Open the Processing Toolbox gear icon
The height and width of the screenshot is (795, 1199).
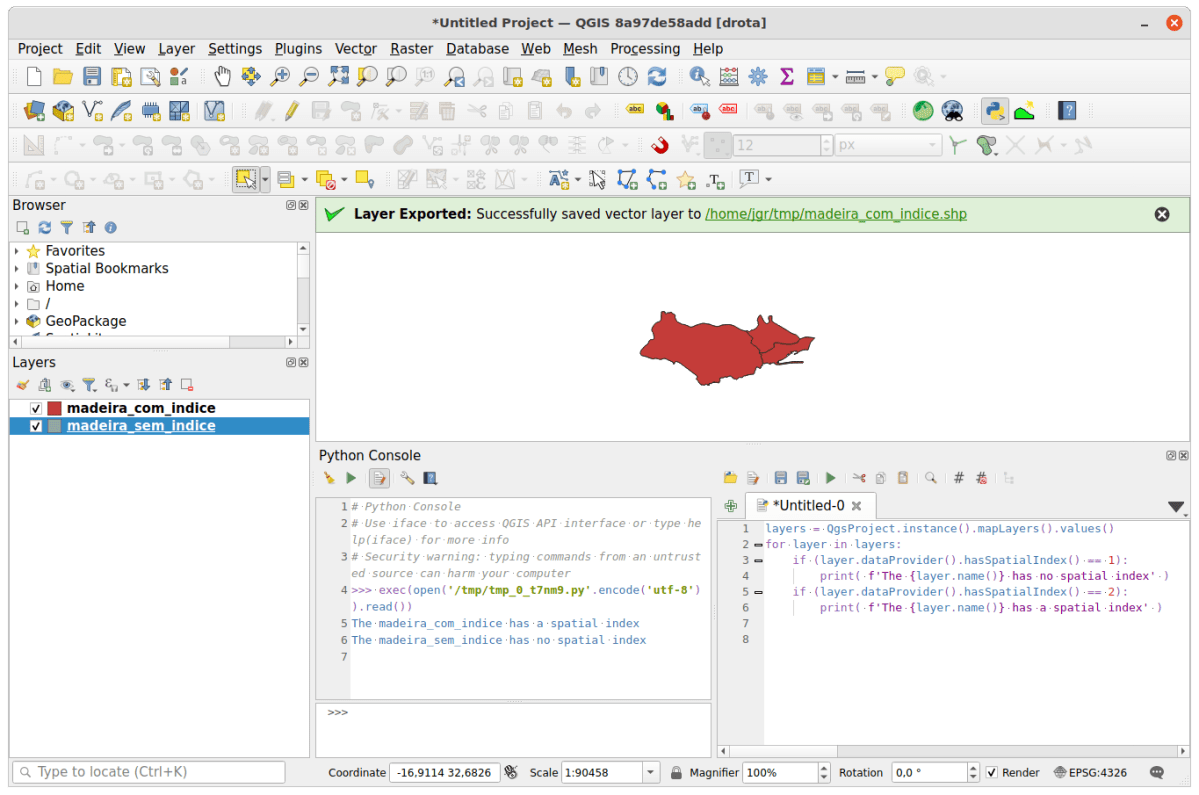[758, 76]
